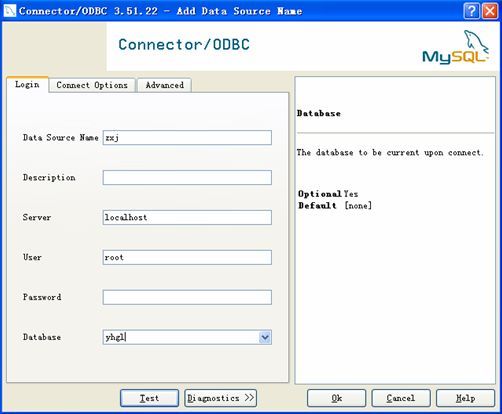Viewport: 502px width, 414px height.
Task: Click the 'Connector/ODBC' banner heading
Action: click(x=184, y=45)
